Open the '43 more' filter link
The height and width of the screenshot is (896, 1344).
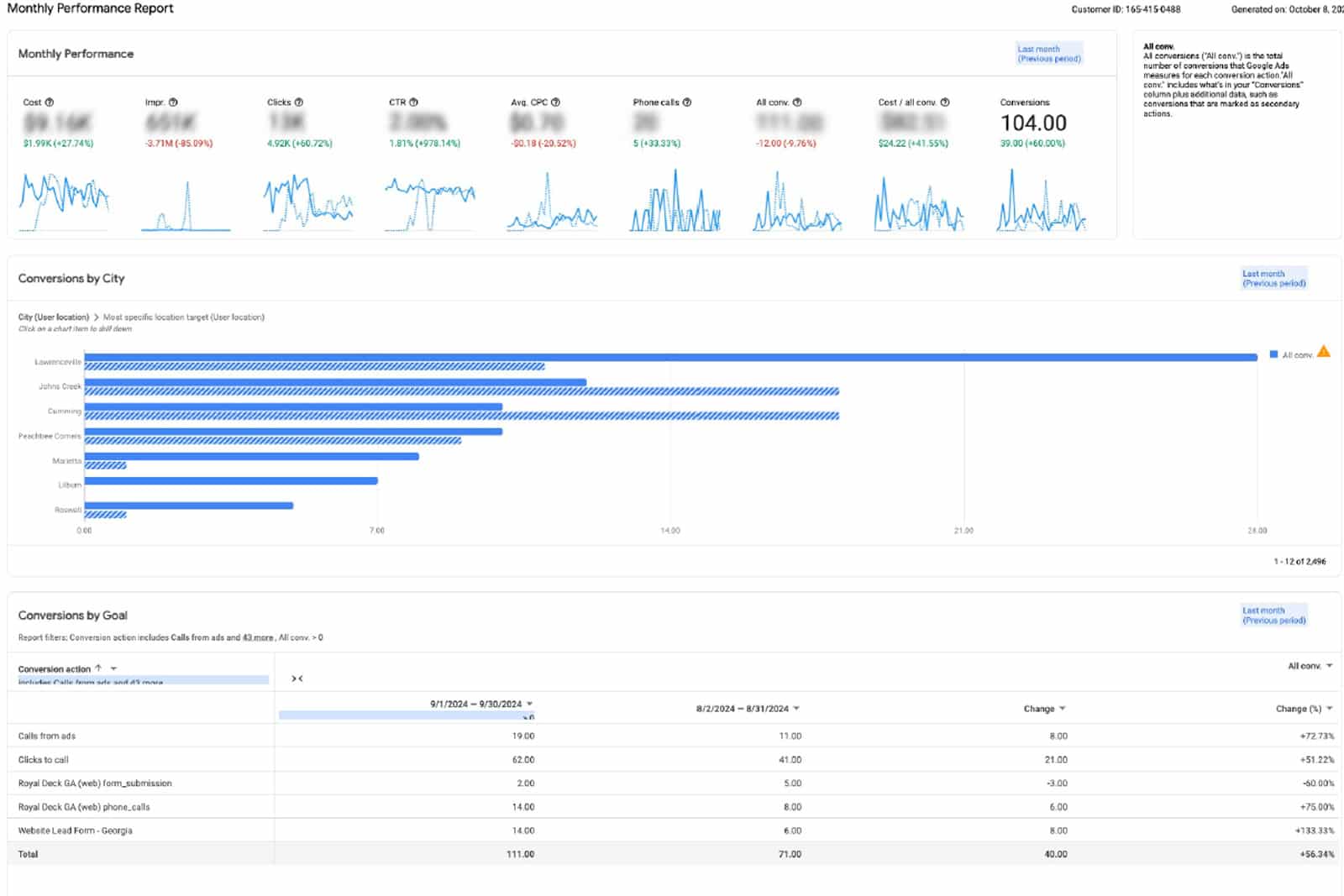[x=258, y=638]
